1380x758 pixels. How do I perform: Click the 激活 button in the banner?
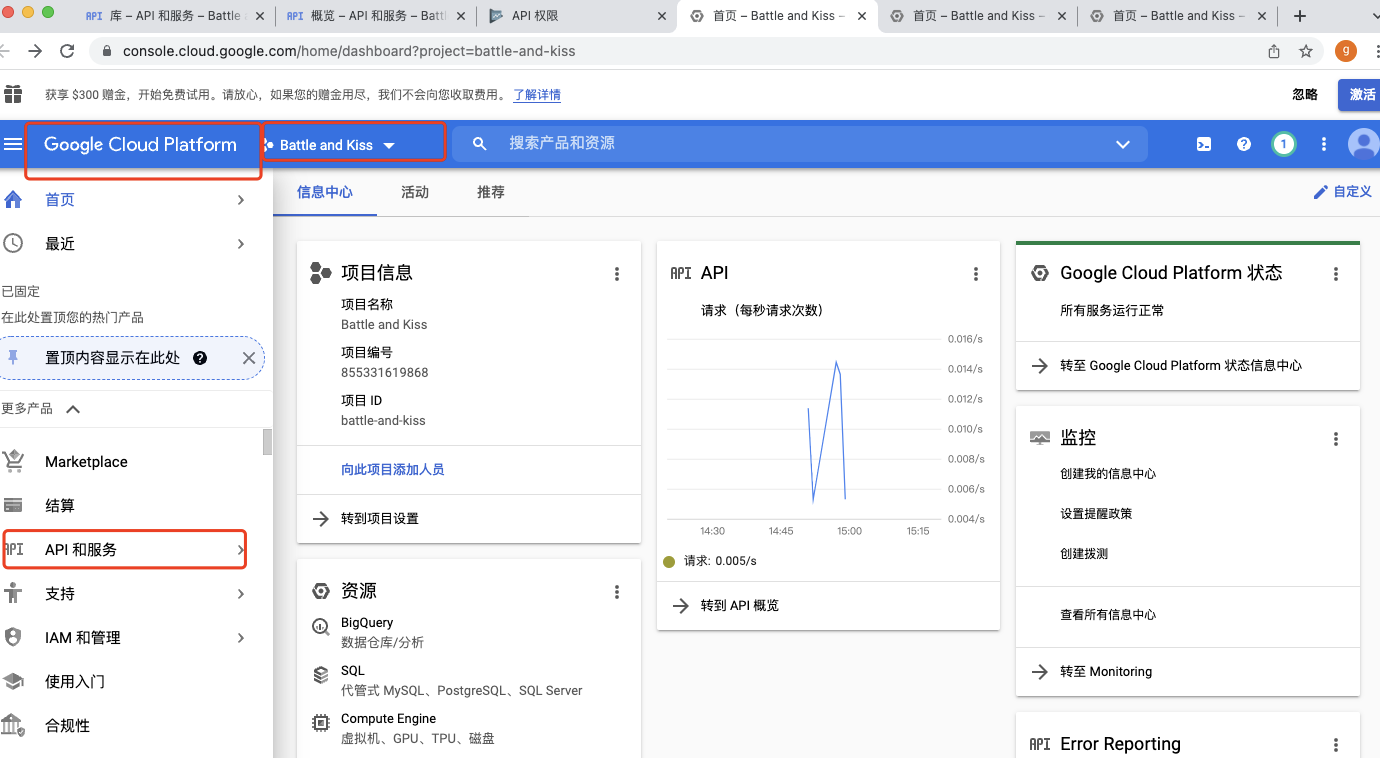pyautogui.click(x=1362, y=95)
